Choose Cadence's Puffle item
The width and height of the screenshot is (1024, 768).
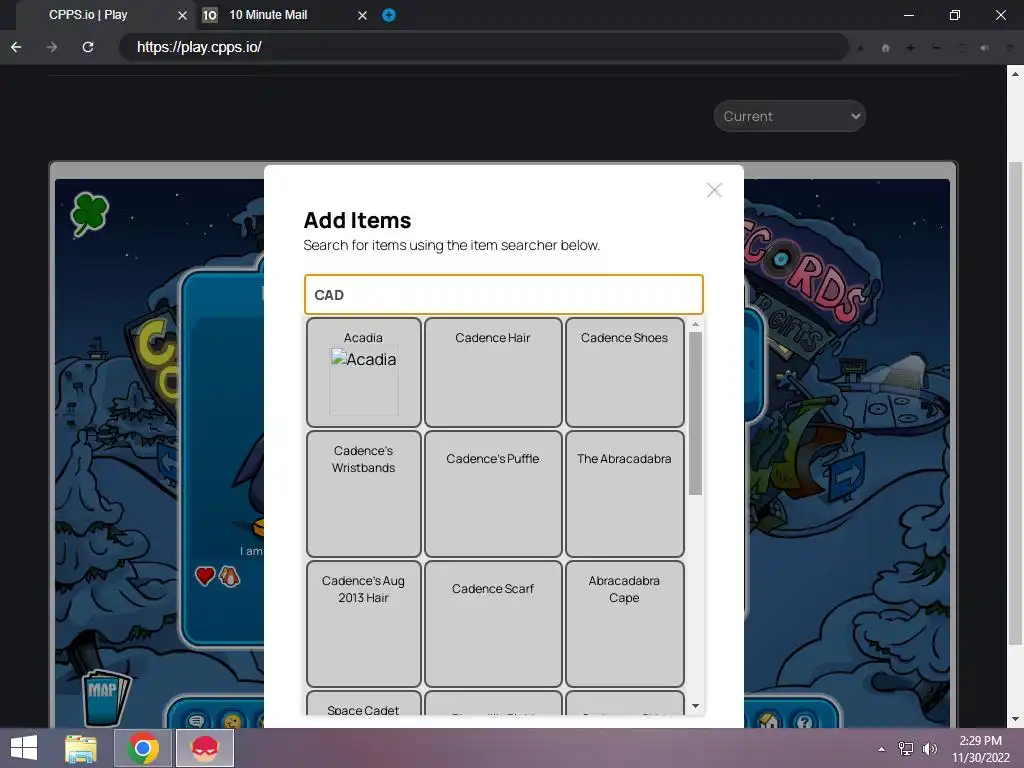493,494
